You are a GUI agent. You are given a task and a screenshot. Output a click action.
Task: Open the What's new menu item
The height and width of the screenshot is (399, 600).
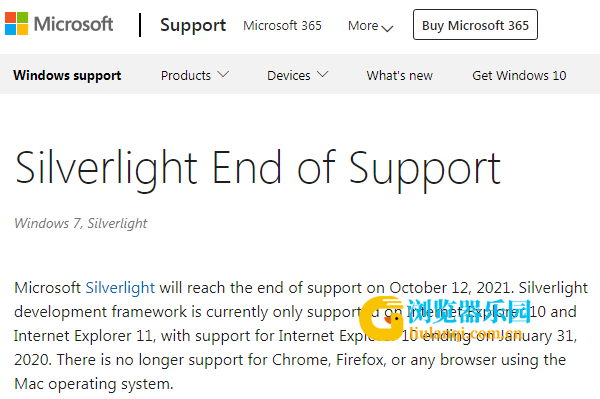(399, 75)
